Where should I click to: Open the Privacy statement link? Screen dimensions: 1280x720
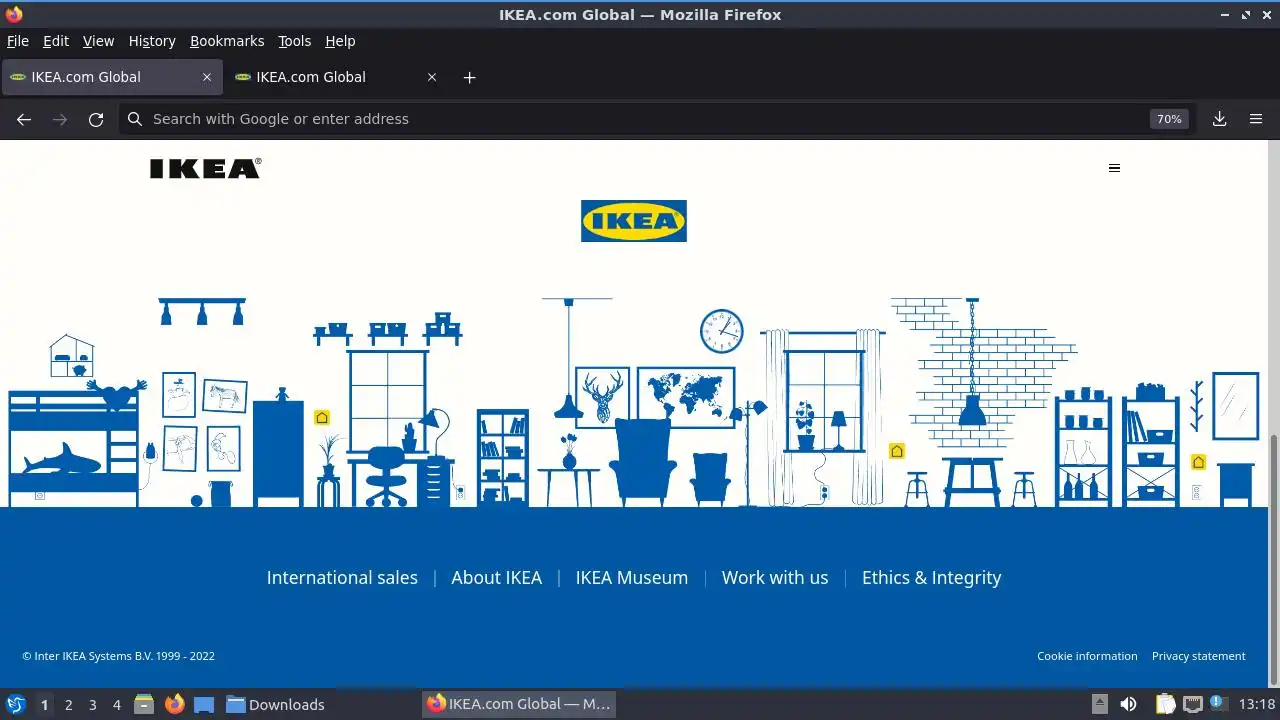coord(1199,656)
